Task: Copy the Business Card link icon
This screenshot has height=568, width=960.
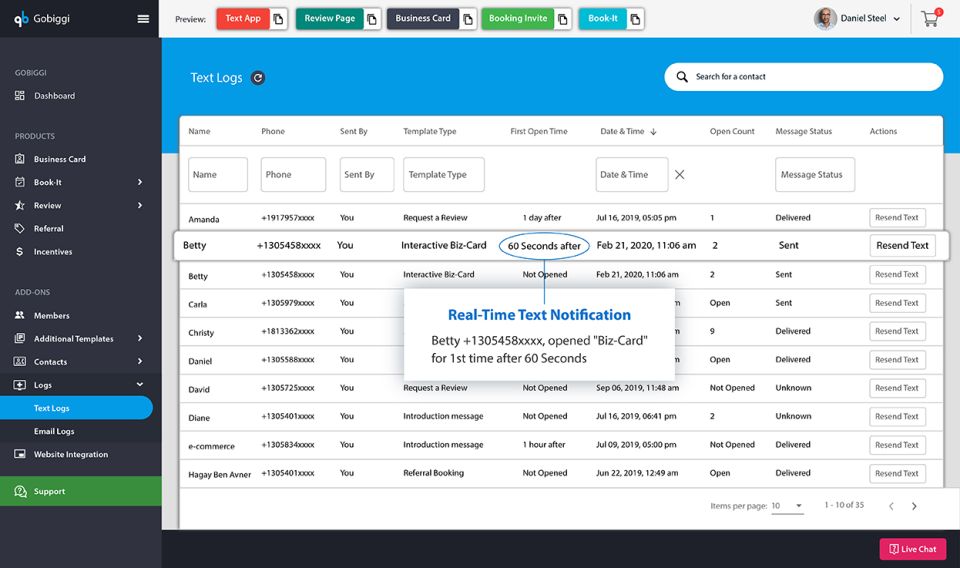Action: (x=468, y=19)
